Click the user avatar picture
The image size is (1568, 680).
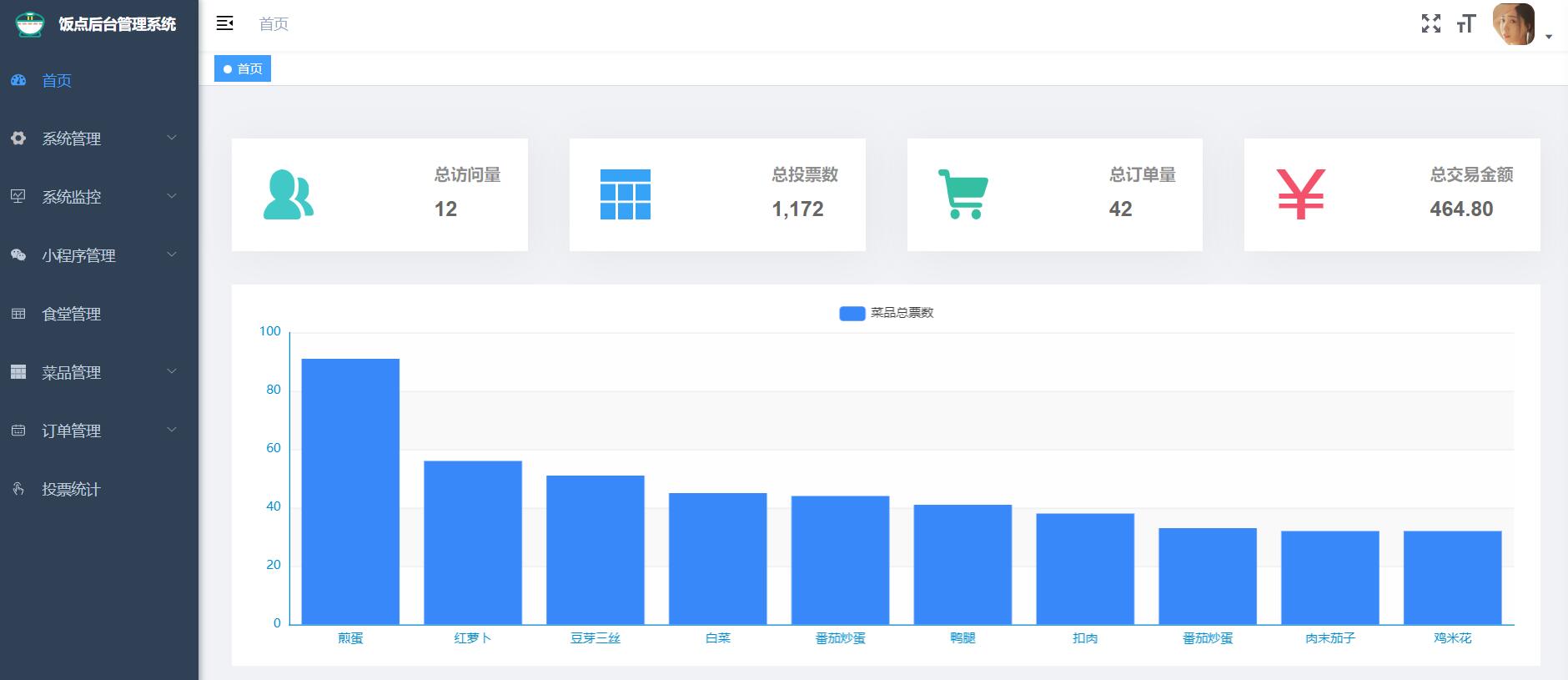click(1514, 24)
